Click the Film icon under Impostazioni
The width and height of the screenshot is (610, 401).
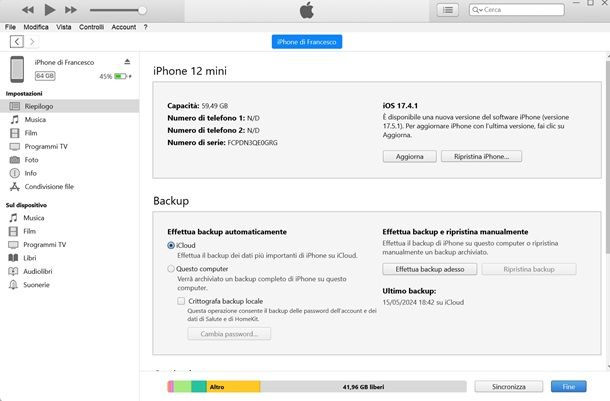tap(15, 133)
